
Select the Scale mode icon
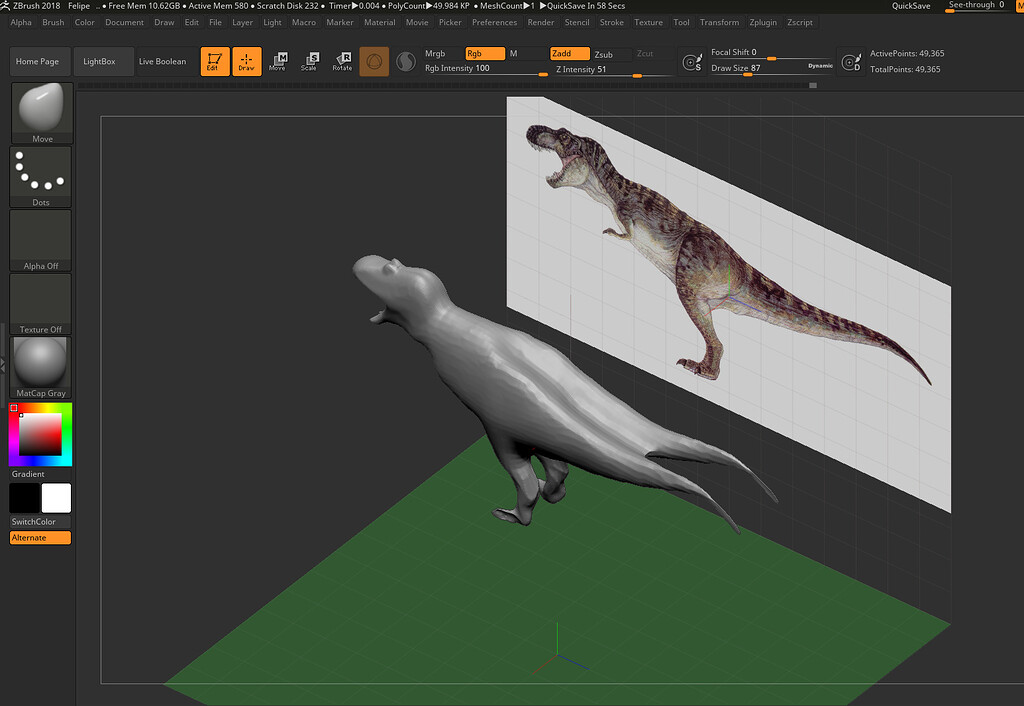(310, 60)
